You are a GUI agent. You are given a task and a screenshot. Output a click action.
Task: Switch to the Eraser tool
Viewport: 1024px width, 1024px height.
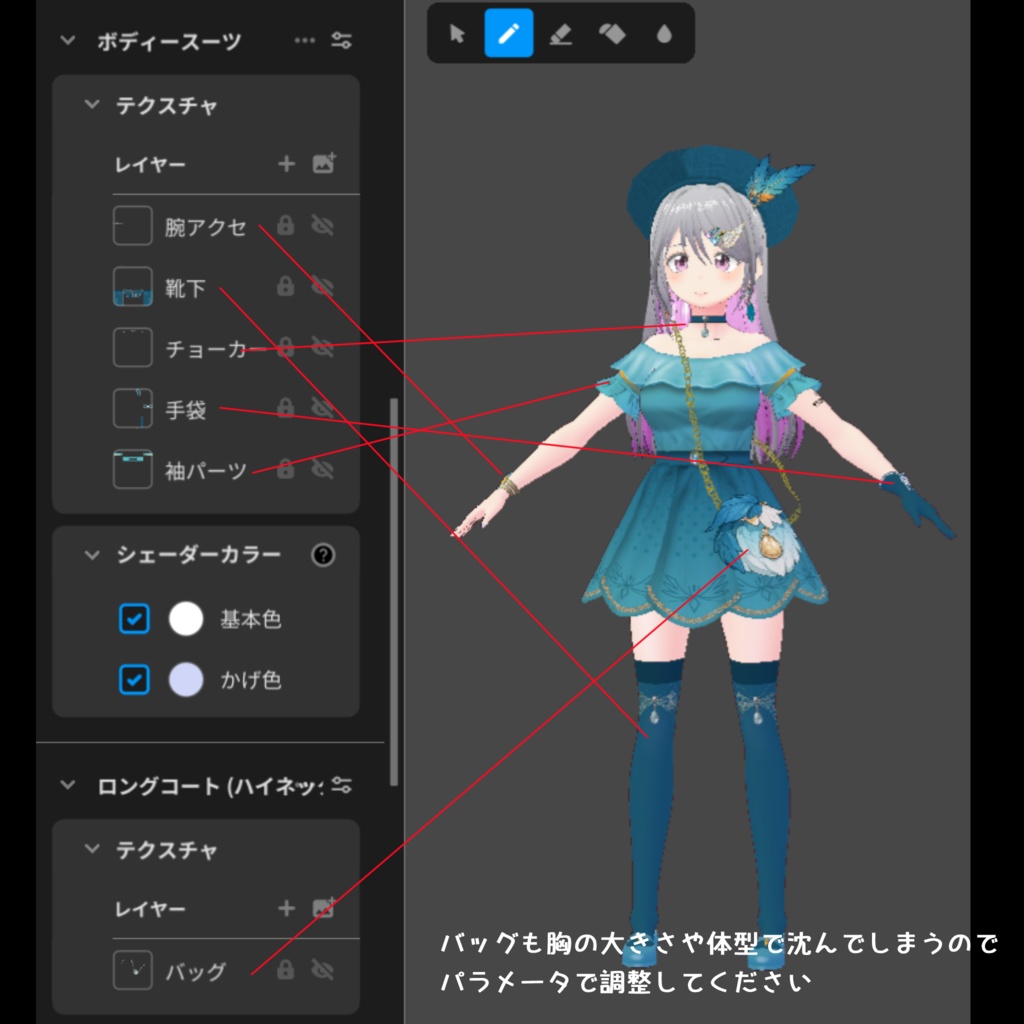[562, 33]
